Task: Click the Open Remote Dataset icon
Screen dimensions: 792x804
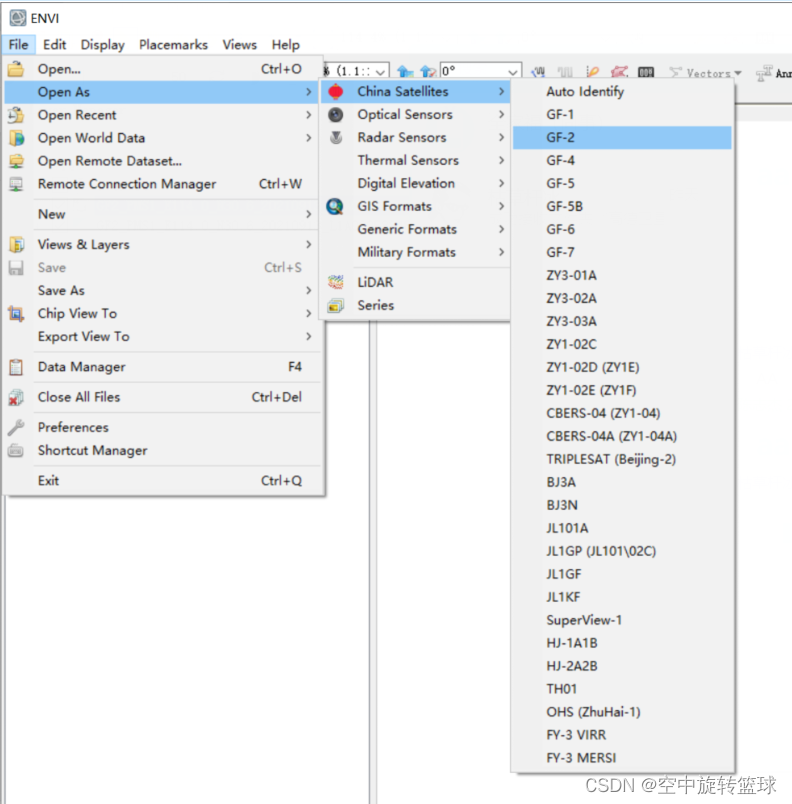Action: tap(16, 161)
